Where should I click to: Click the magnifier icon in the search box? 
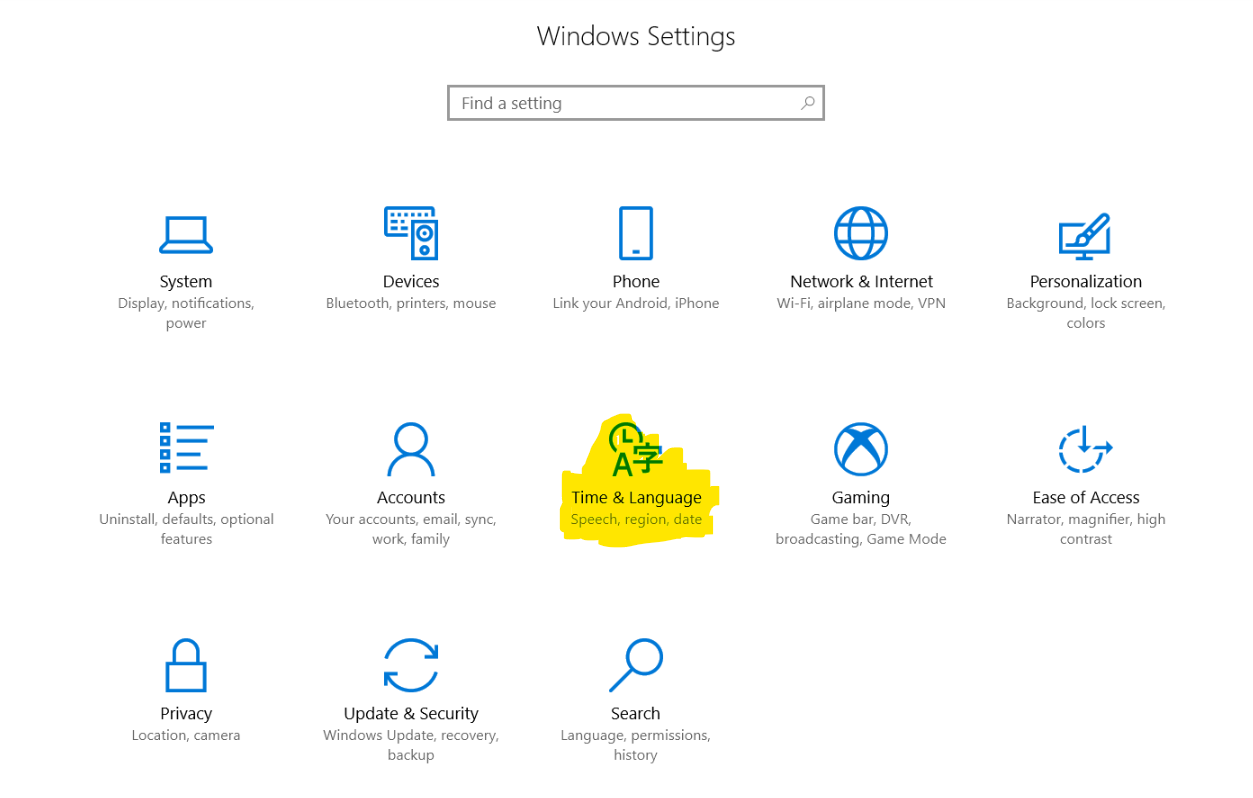click(x=808, y=102)
